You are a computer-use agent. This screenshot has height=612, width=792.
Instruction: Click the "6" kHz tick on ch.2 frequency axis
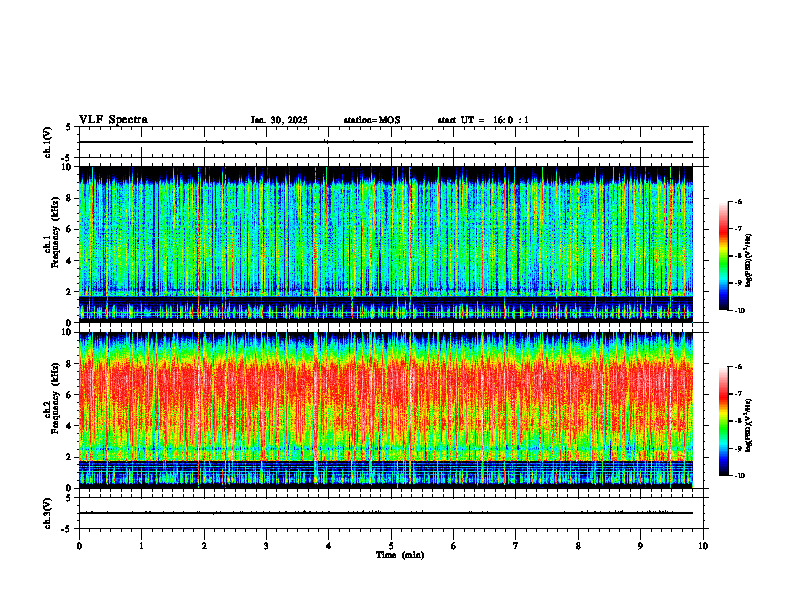69,395
